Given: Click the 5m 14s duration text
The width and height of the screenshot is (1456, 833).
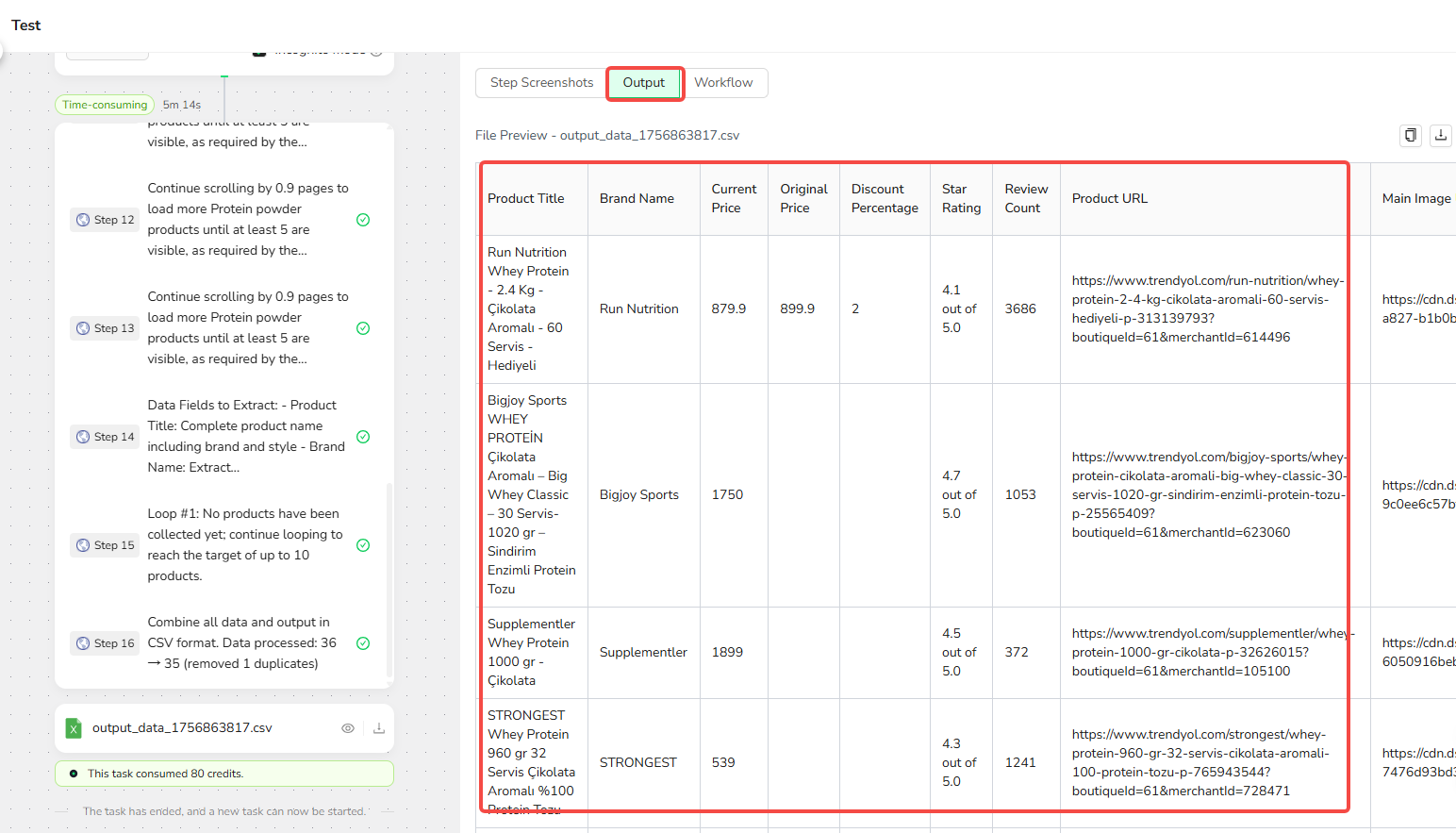Looking at the screenshot, I should 182,105.
